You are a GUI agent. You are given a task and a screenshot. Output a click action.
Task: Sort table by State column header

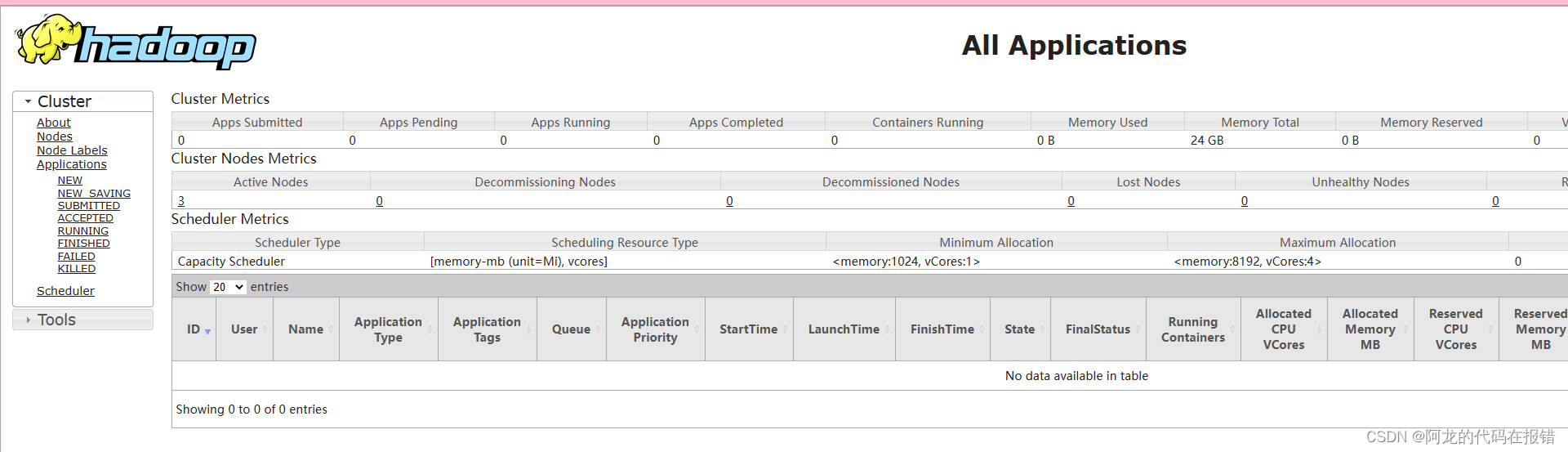(1019, 329)
